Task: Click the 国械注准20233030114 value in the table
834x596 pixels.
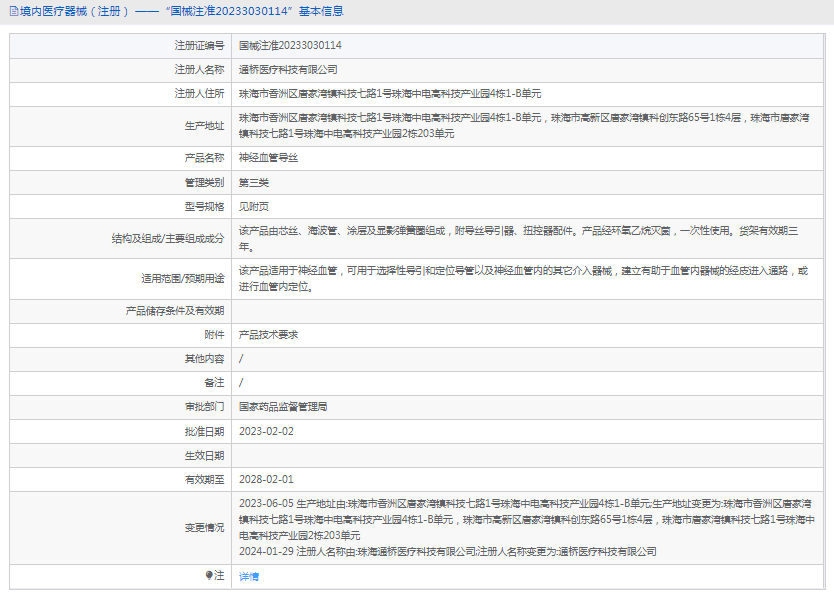Action: pyautogui.click(x=290, y=46)
